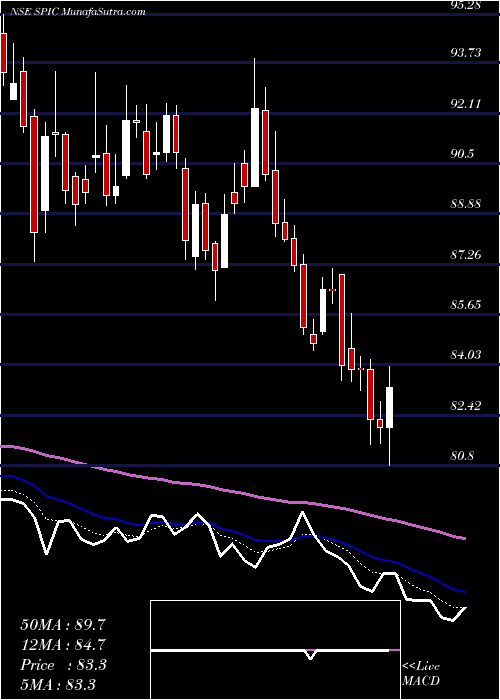Select the 84.03 price axis label
500x700 pixels.
pos(467,355)
